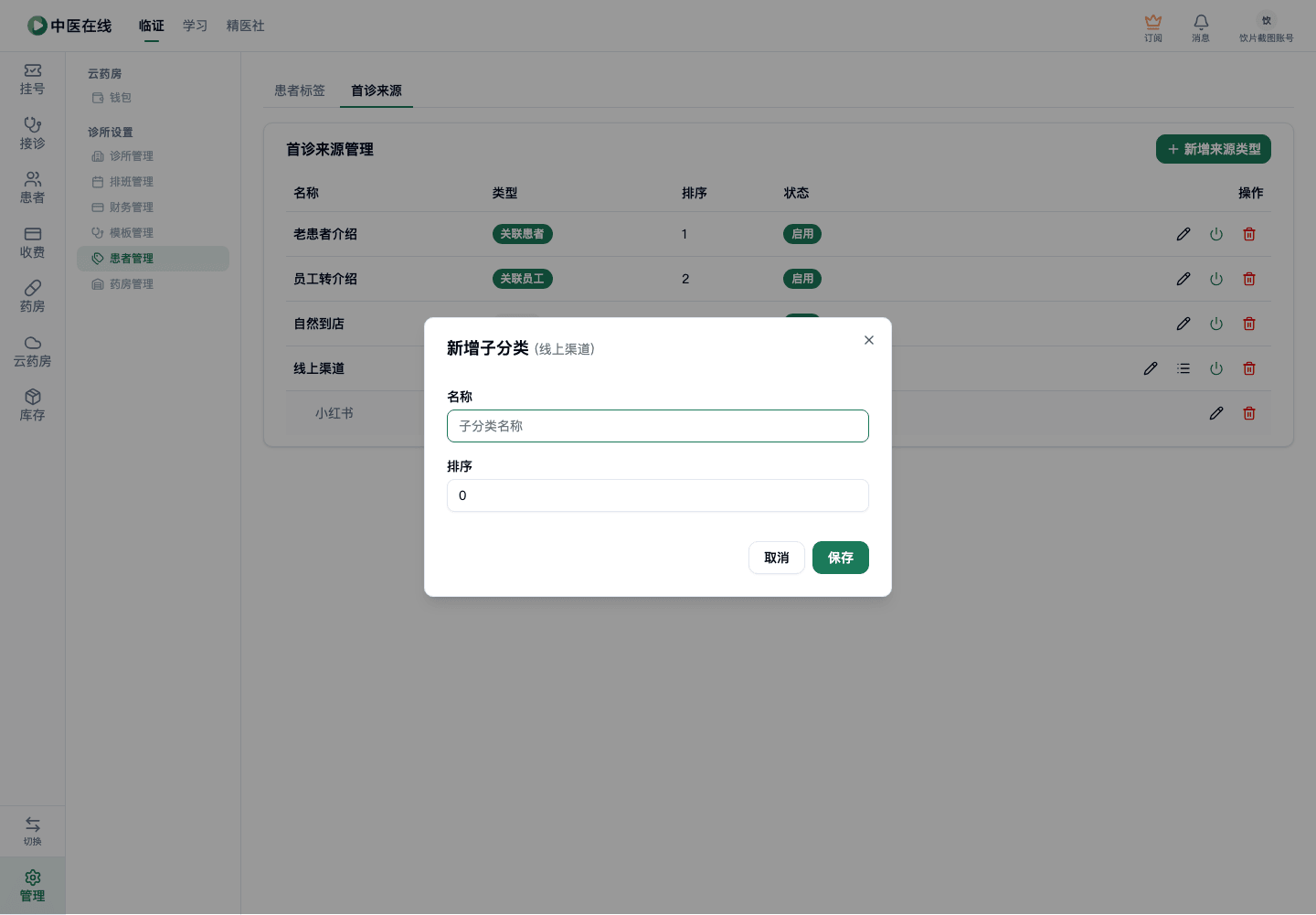Edit the 自然到店 row
1316x915 pixels.
(x=1183, y=324)
